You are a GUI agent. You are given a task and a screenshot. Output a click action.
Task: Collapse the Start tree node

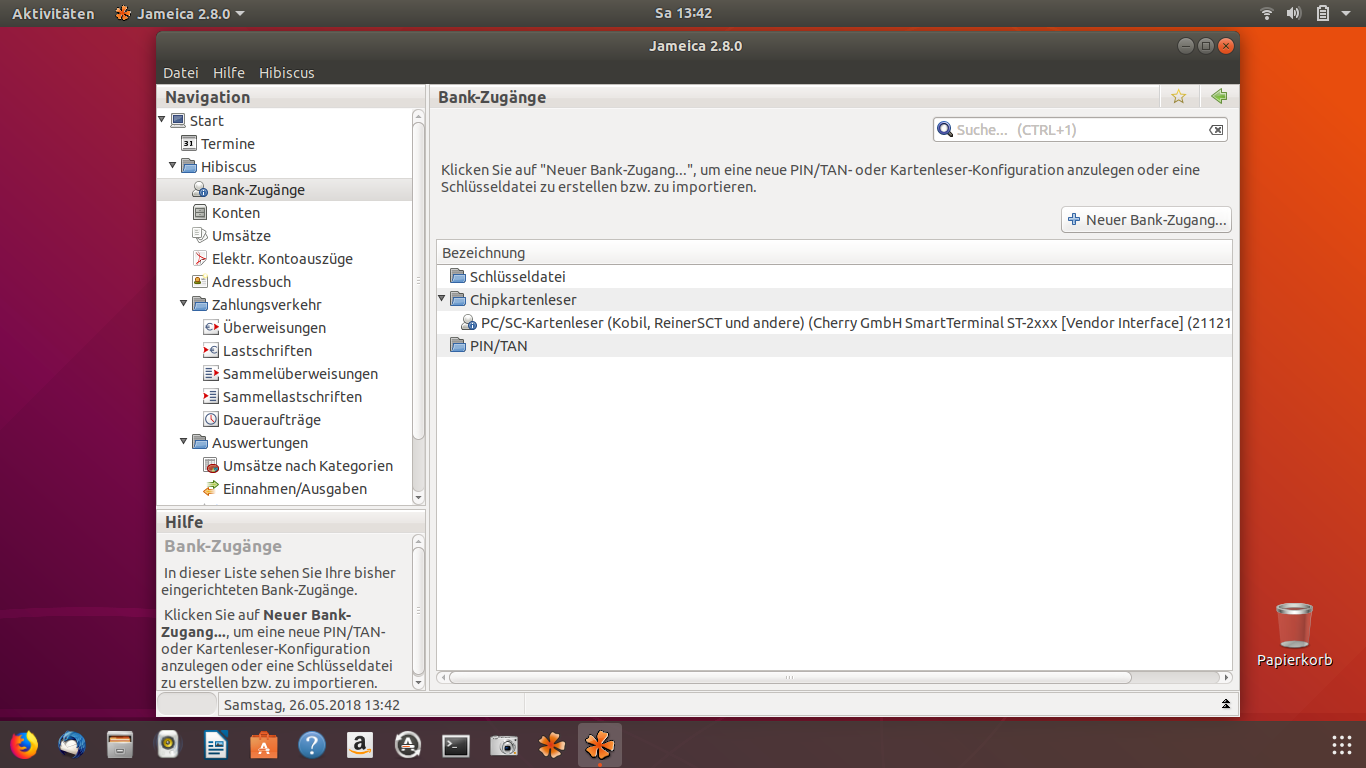(162, 120)
